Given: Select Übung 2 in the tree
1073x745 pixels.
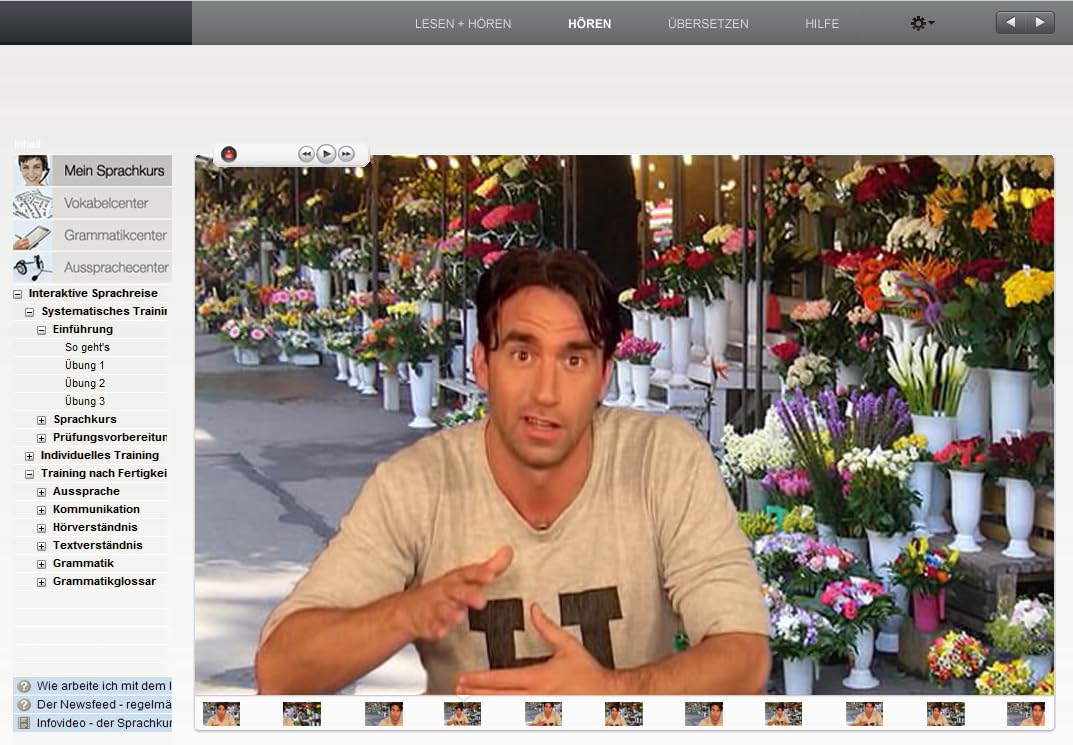Looking at the screenshot, I should pyautogui.click(x=85, y=383).
